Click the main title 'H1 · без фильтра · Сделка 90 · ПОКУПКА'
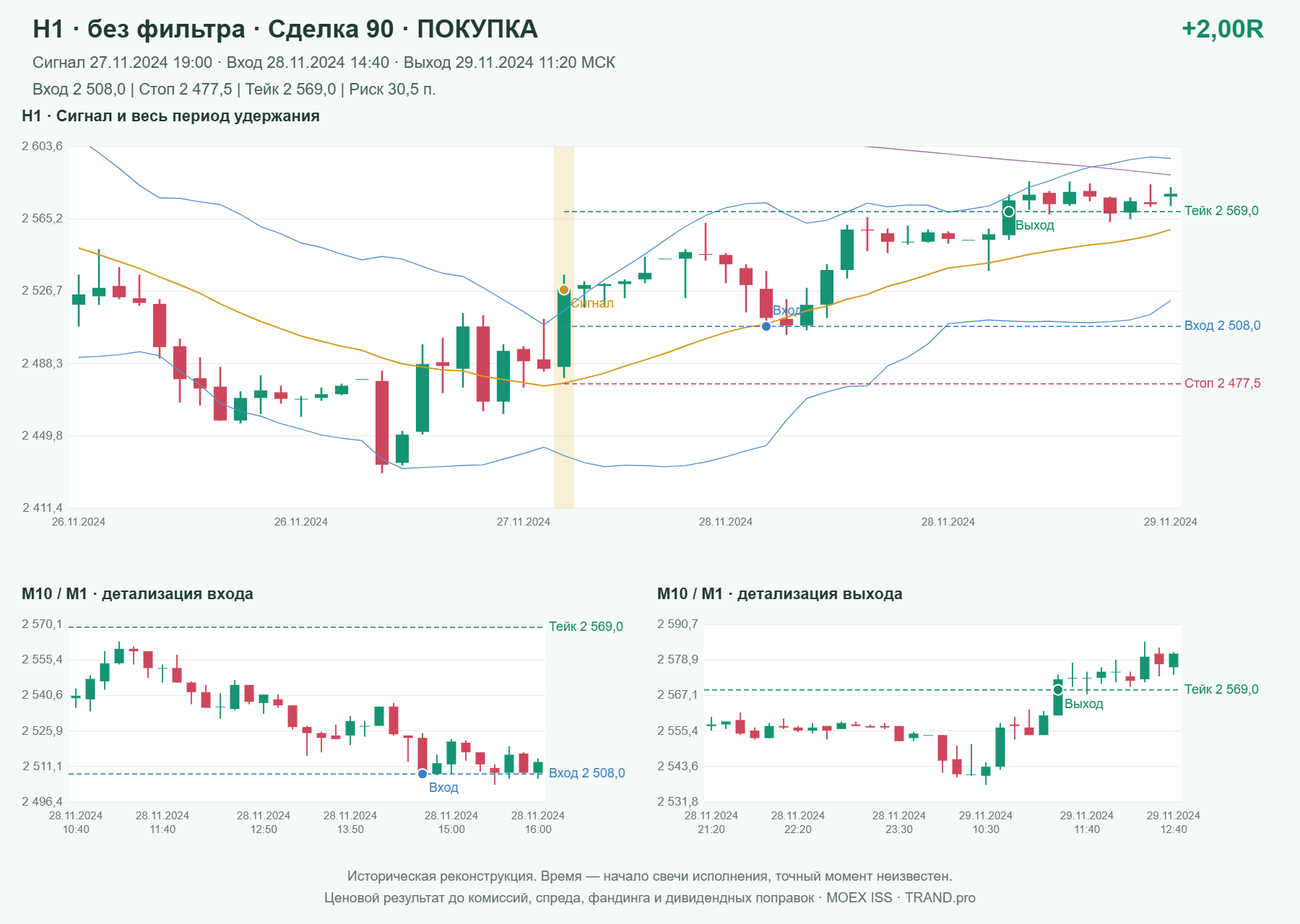This screenshot has height=924, width=1300. pos(285,29)
